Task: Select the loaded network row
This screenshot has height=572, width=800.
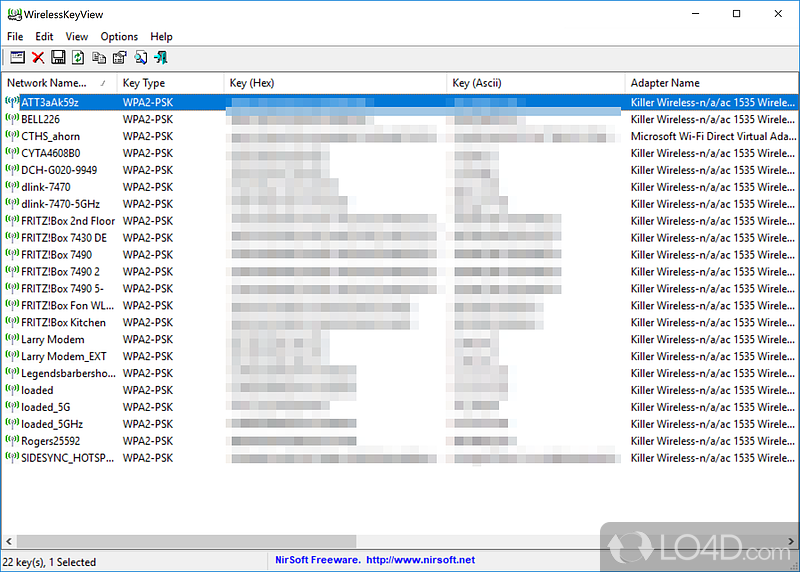Action: tap(400, 390)
